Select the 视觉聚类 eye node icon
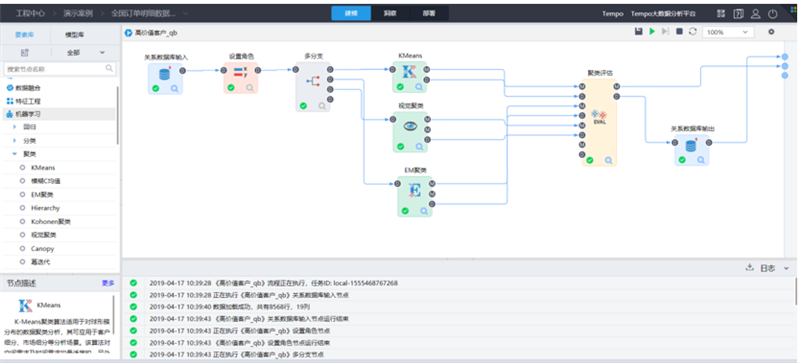 (410, 126)
